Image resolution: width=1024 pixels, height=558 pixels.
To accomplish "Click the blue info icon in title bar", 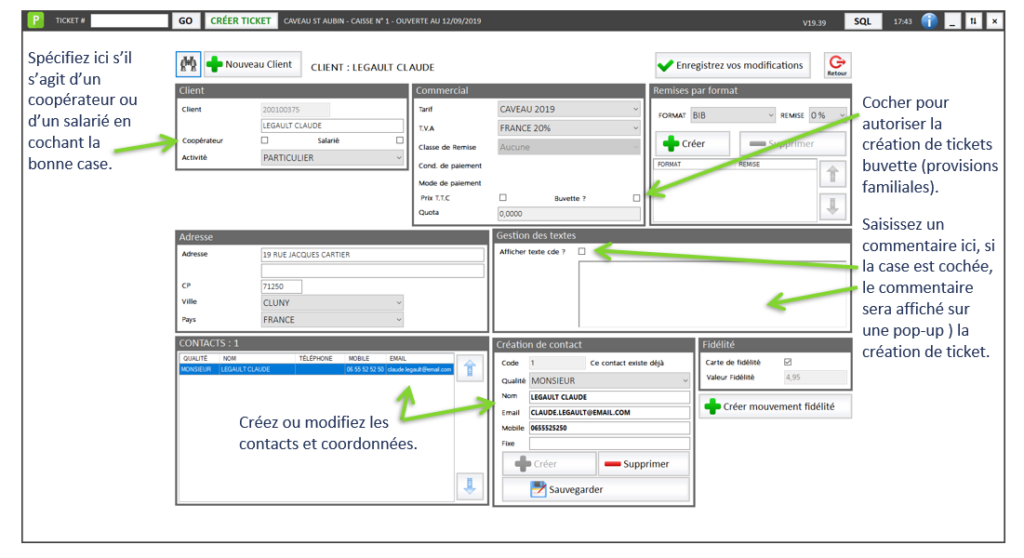I will coord(929,20).
